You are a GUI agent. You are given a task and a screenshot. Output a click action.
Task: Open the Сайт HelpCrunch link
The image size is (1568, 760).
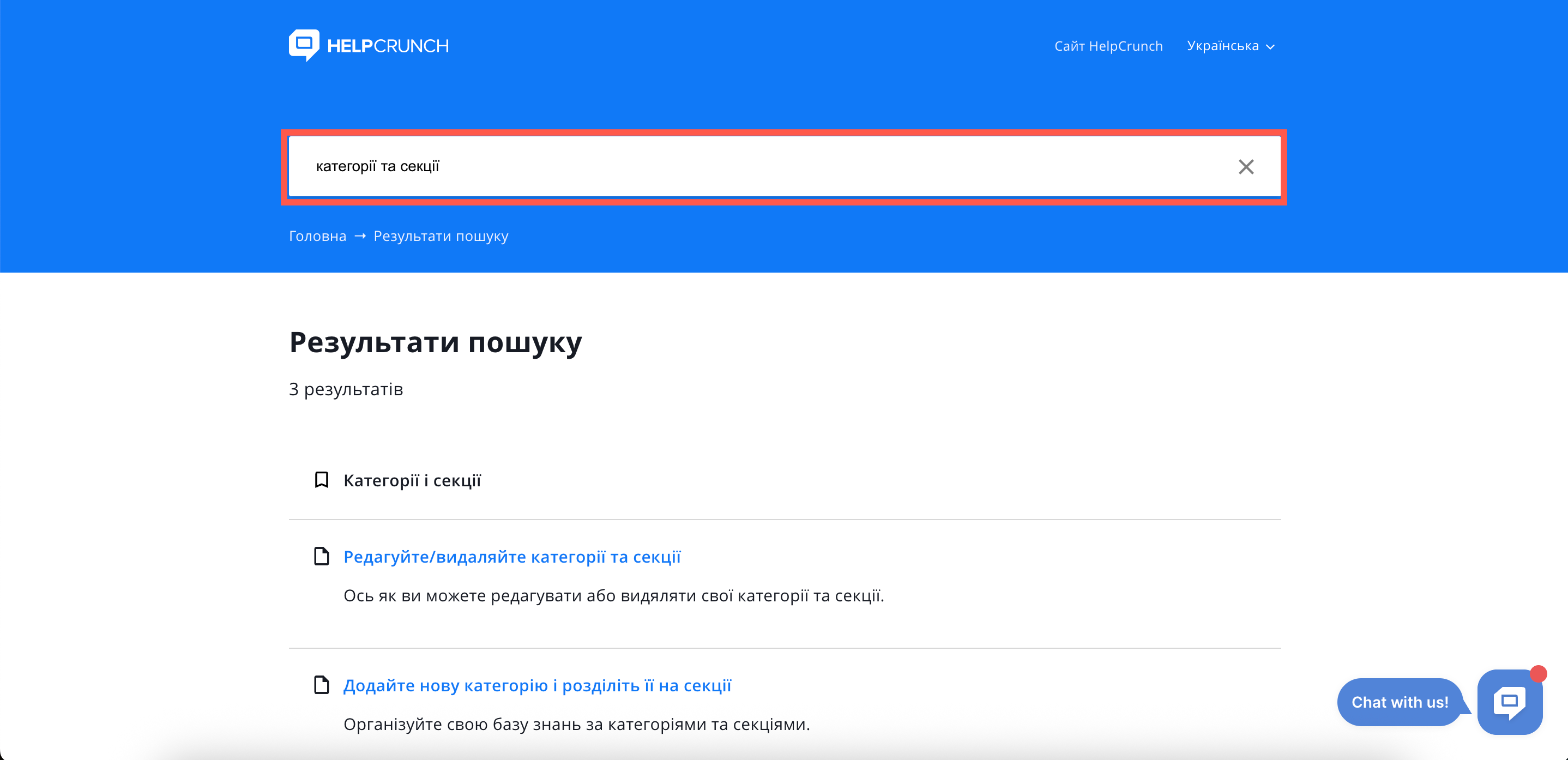point(1108,46)
